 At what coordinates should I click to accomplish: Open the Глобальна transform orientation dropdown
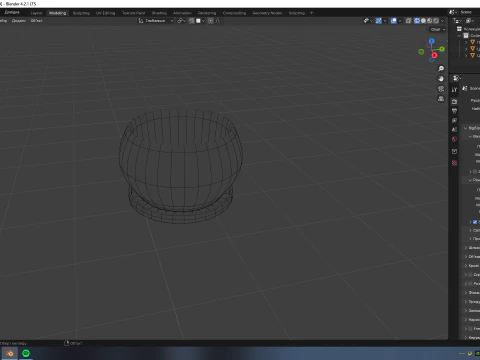click(x=156, y=21)
